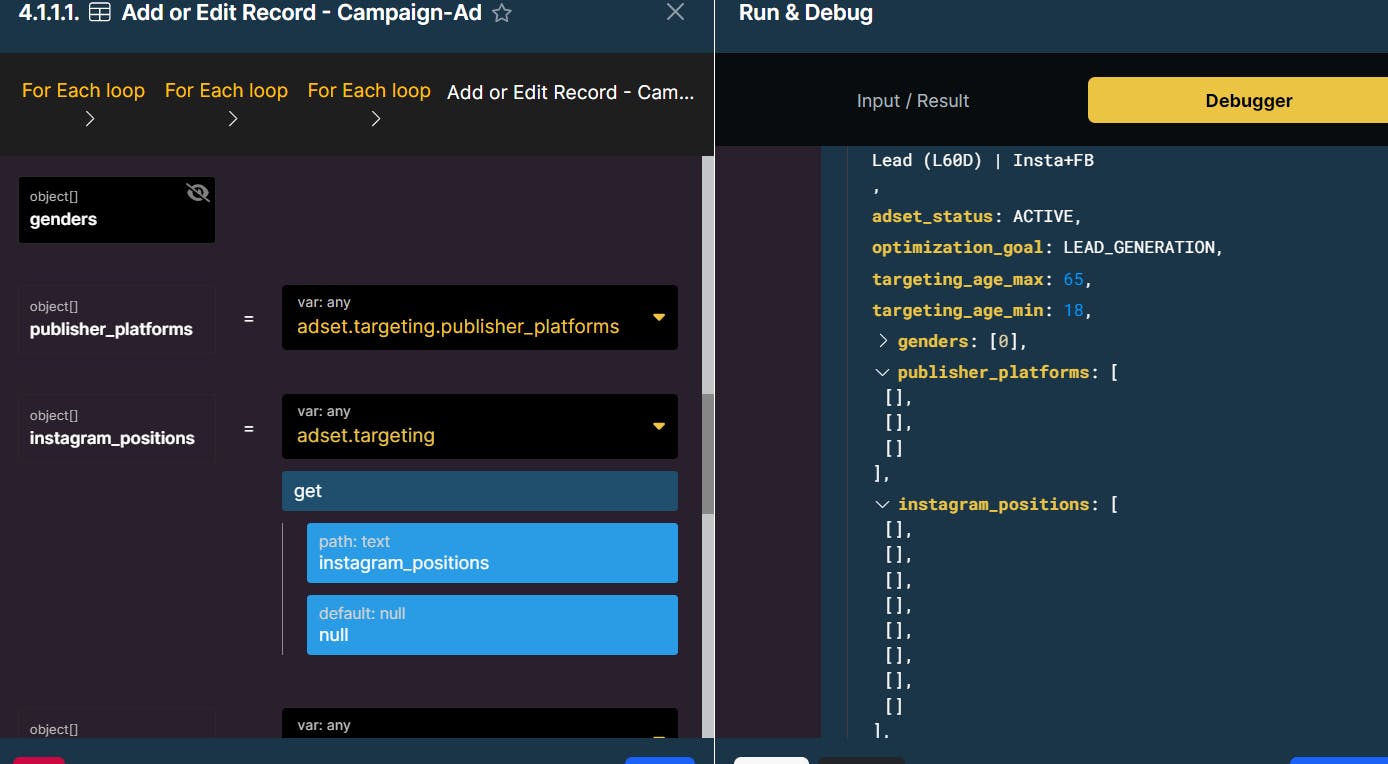Click the Run & Debug heading
The height and width of the screenshot is (764, 1388).
pos(806,13)
